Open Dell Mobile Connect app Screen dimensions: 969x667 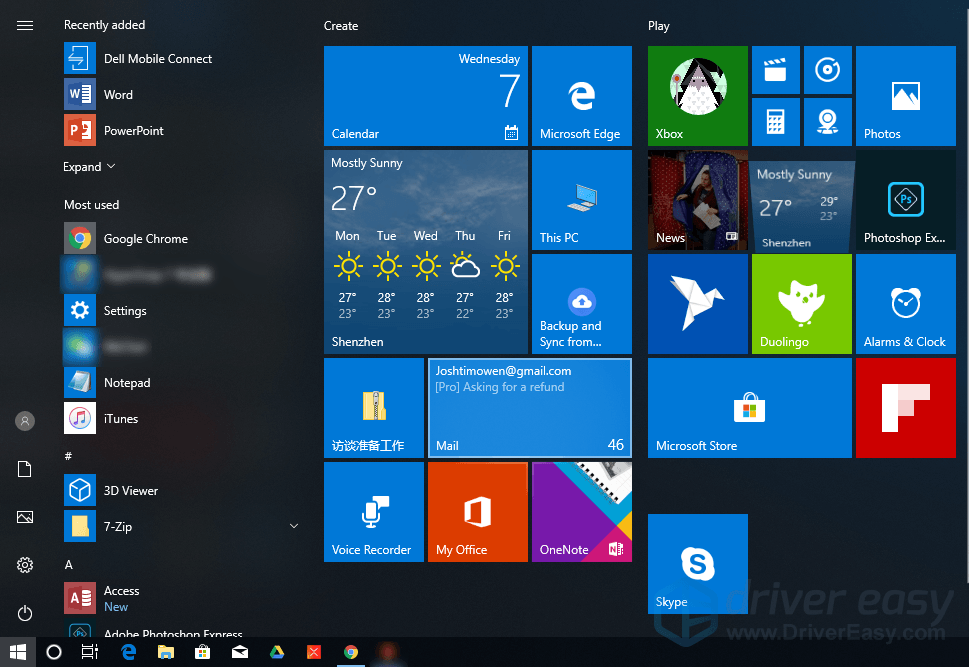click(x=179, y=59)
